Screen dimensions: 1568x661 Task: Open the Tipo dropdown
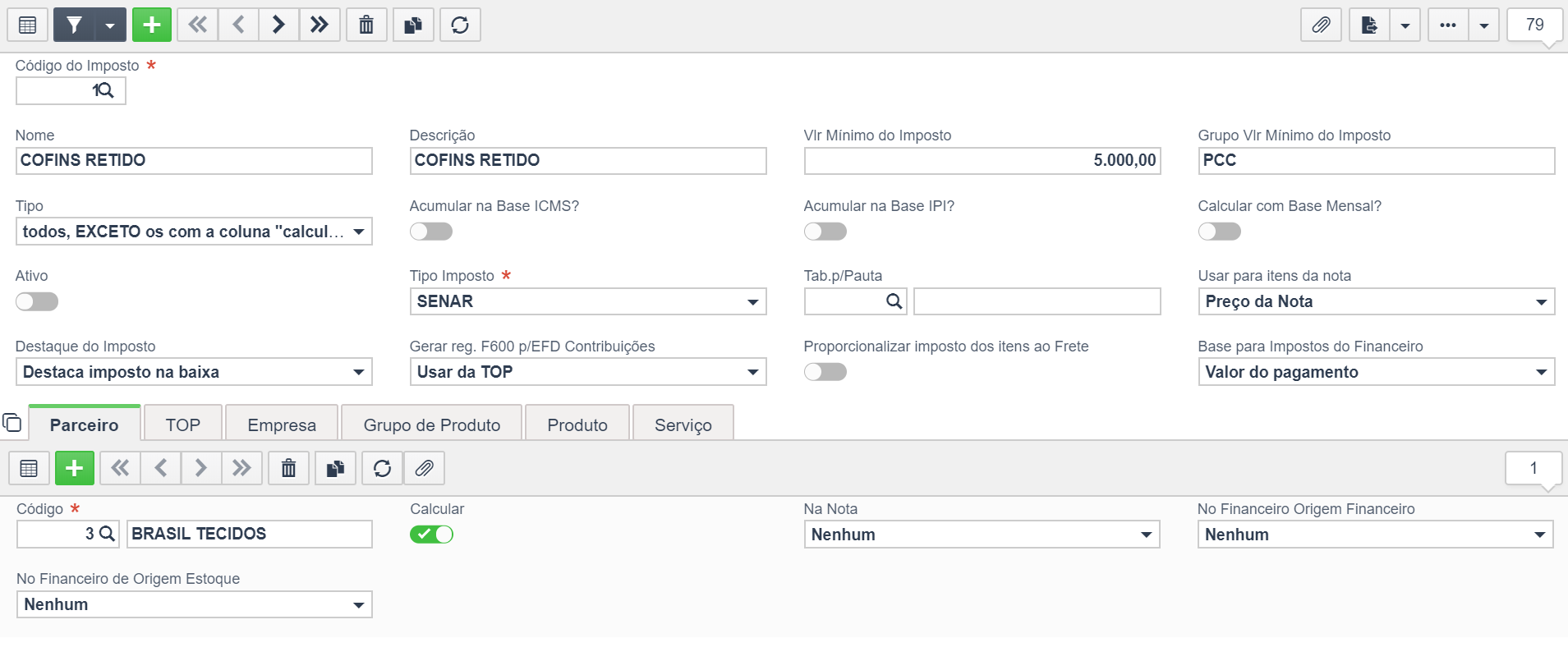(x=194, y=232)
